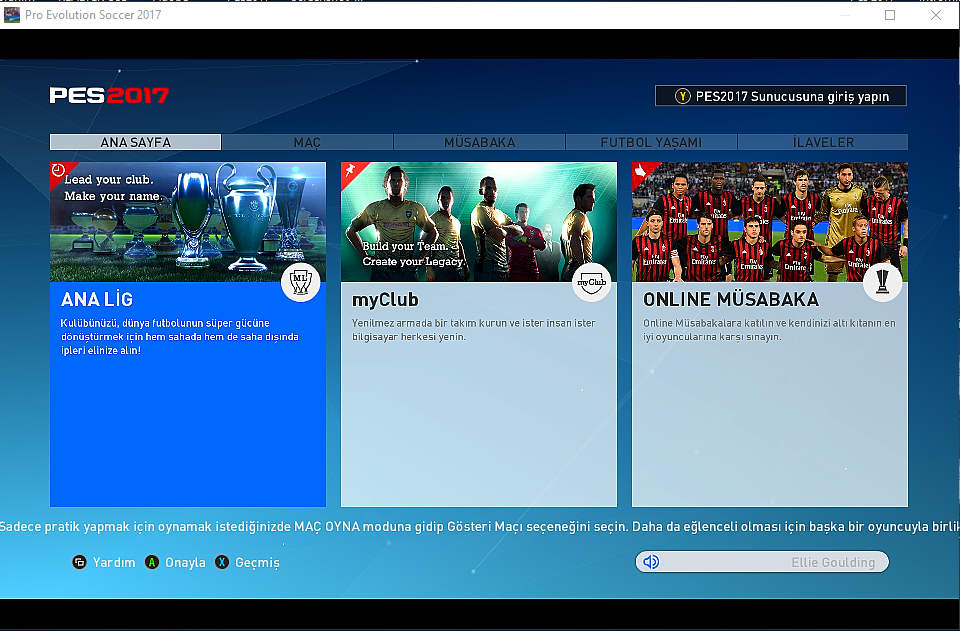
Task: Click the Yardım label
Action: [x=114, y=562]
